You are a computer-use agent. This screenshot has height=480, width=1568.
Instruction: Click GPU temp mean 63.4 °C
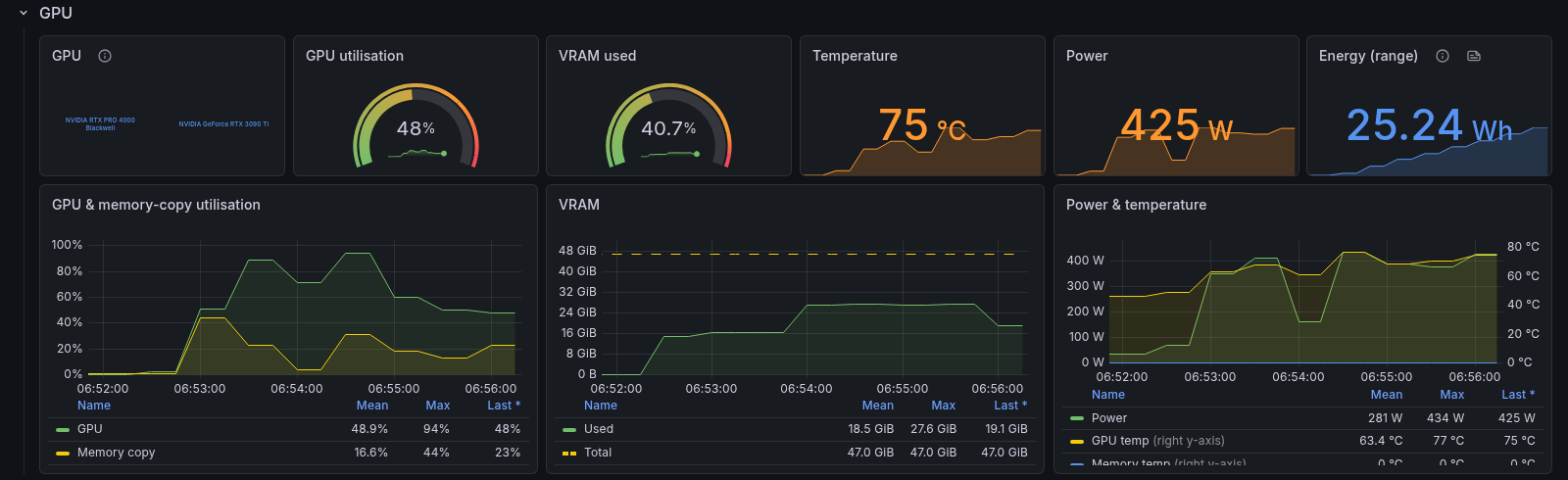pyautogui.click(x=1381, y=441)
